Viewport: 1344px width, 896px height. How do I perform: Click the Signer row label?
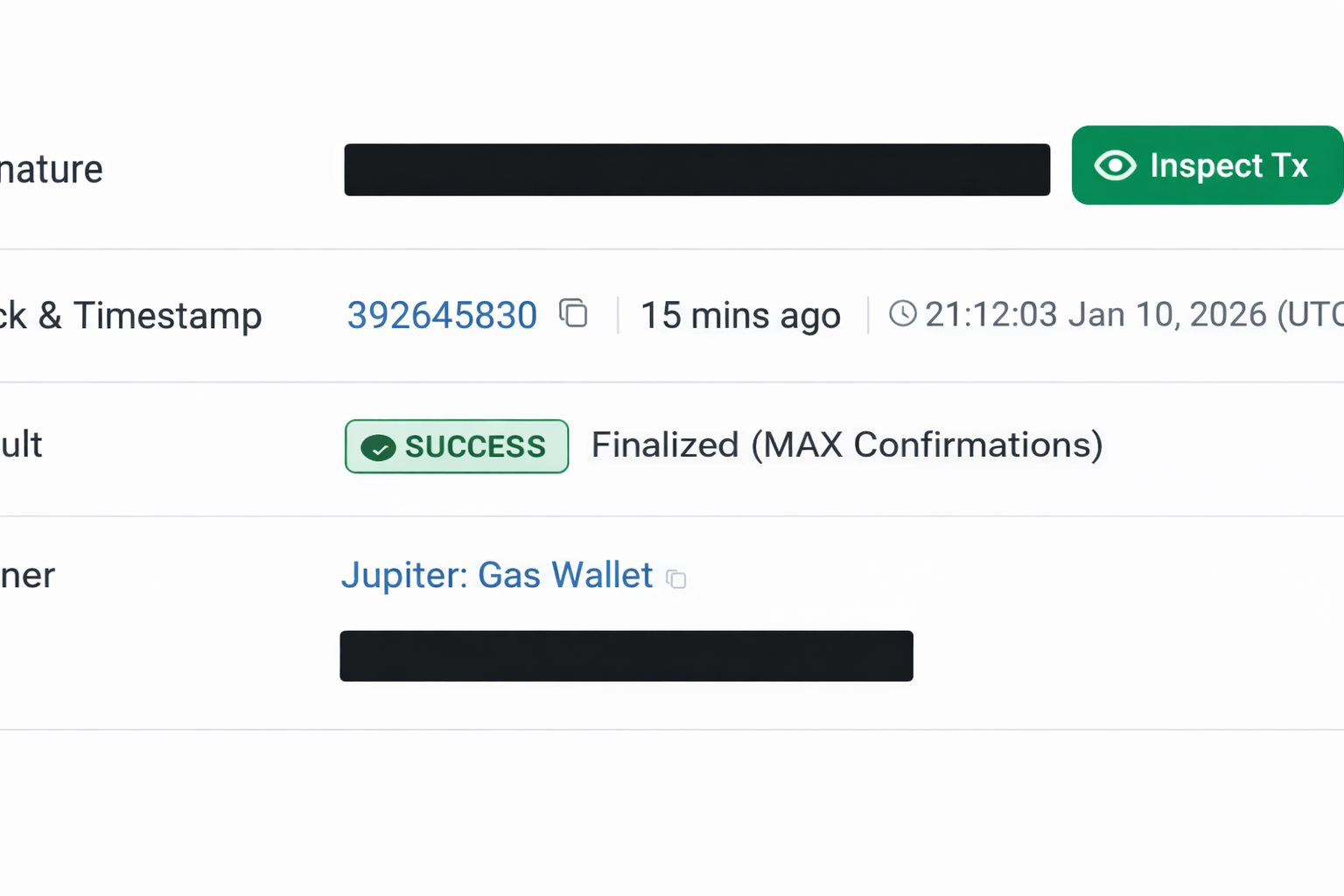click(x=27, y=576)
